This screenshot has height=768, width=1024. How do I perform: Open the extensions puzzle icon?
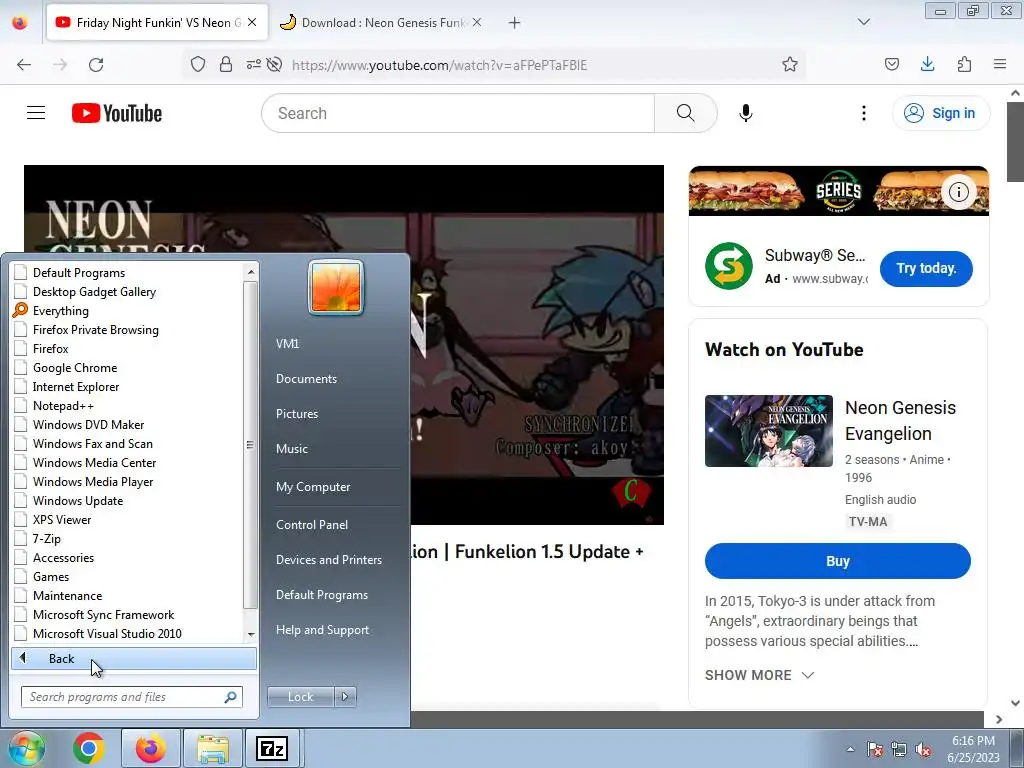point(964,64)
